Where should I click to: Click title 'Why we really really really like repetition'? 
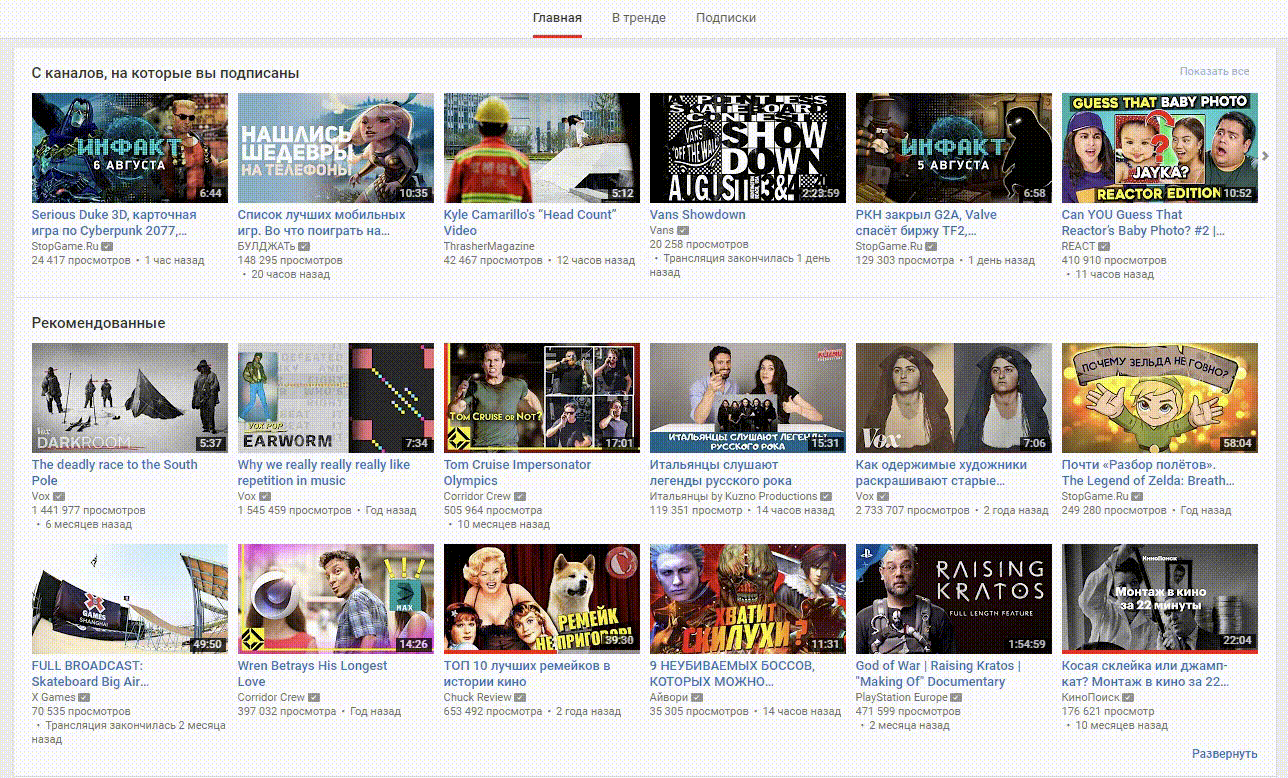pyautogui.click(x=324, y=473)
